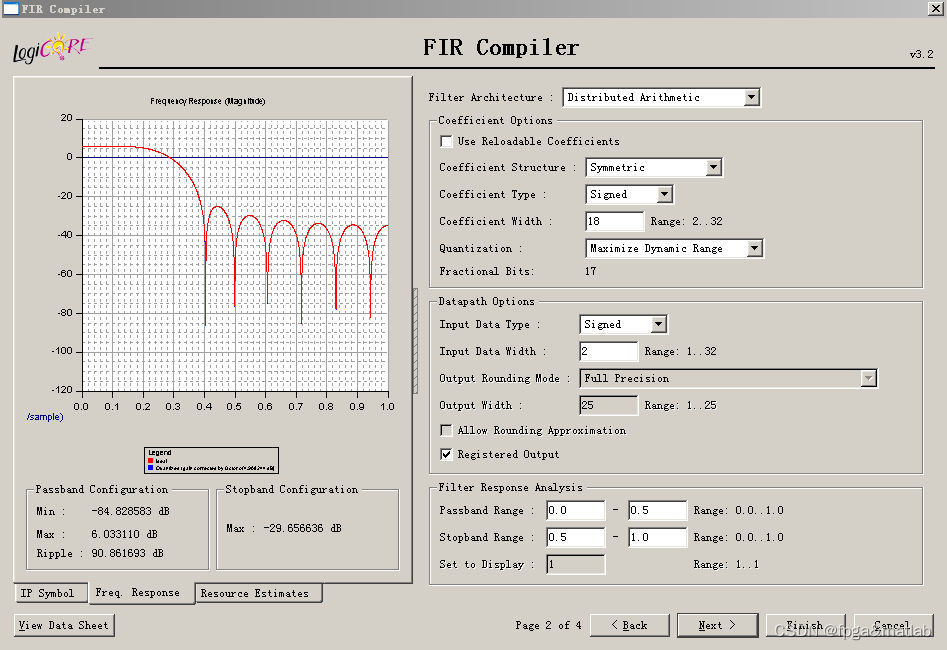Viewport: 947px width, 650px height.
Task: Click the panel splitter handle
Action: 416,341
